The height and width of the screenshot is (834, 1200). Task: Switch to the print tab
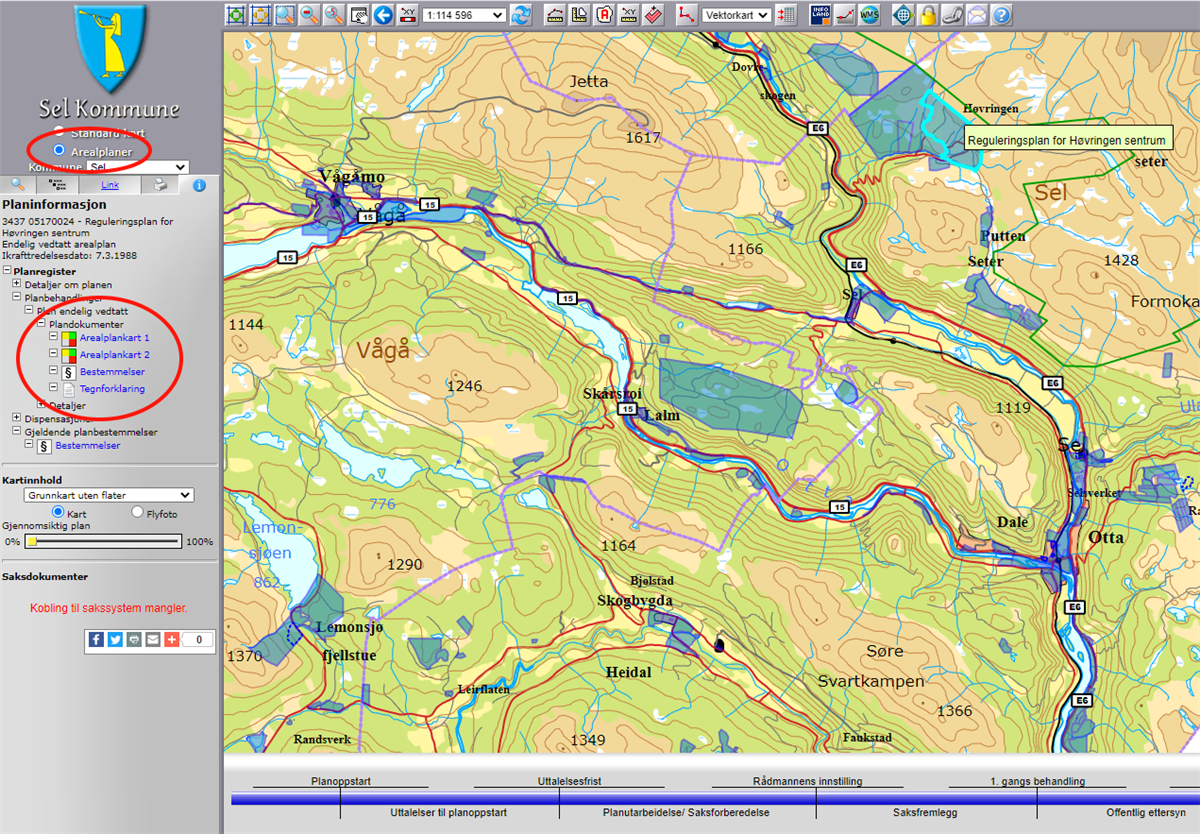[x=160, y=185]
